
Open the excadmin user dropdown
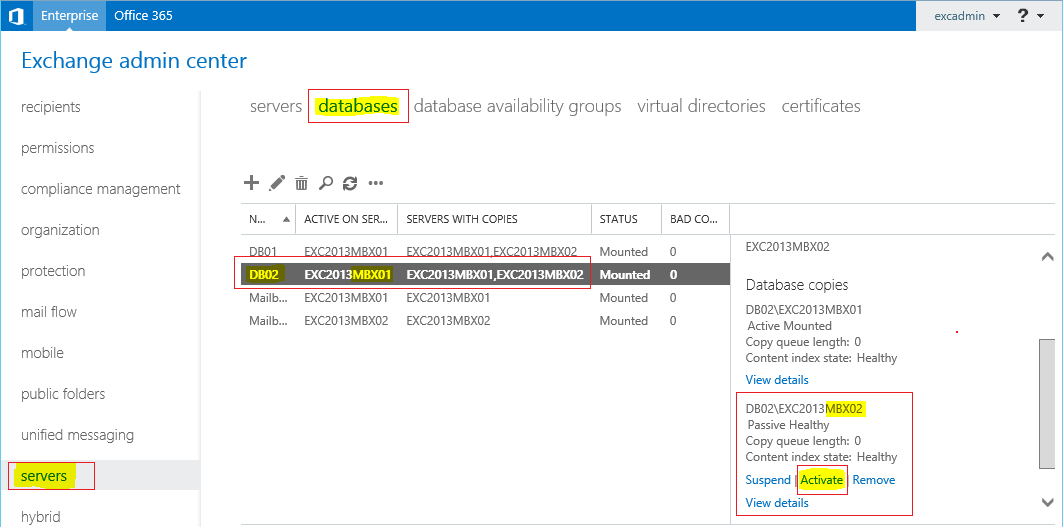[x=967, y=16]
